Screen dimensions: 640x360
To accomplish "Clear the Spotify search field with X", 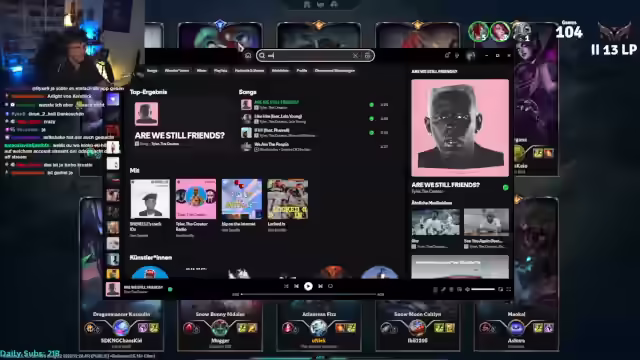I will pyautogui.click(x=355, y=56).
